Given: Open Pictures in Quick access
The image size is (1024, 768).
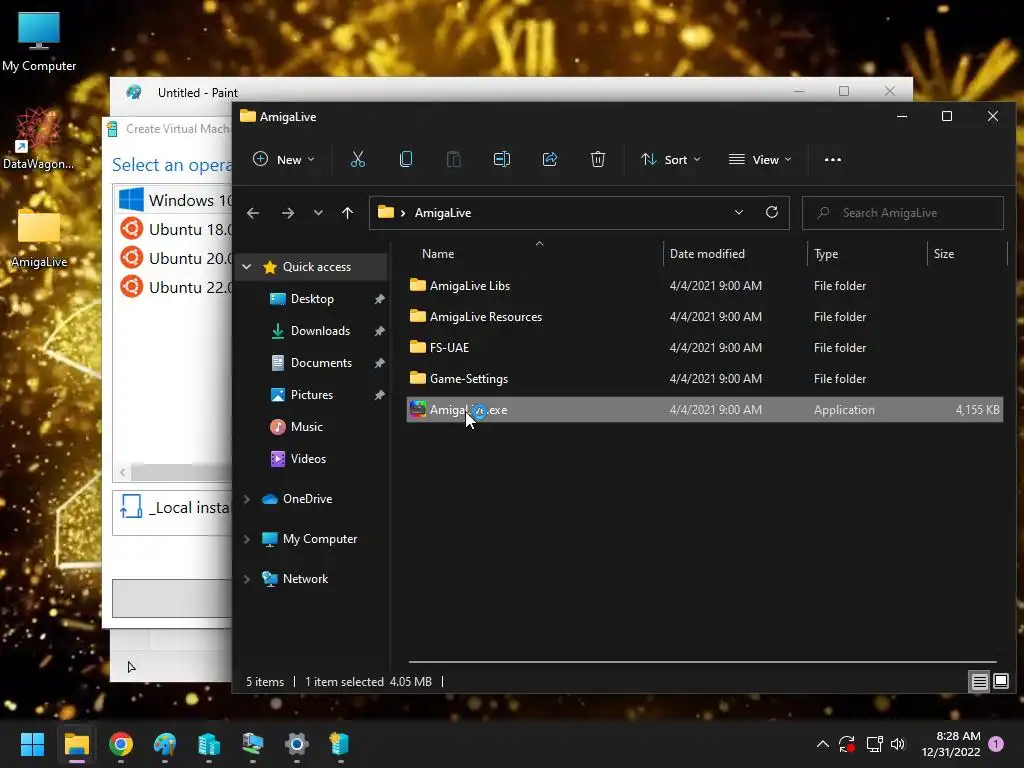Looking at the screenshot, I should click(312, 394).
